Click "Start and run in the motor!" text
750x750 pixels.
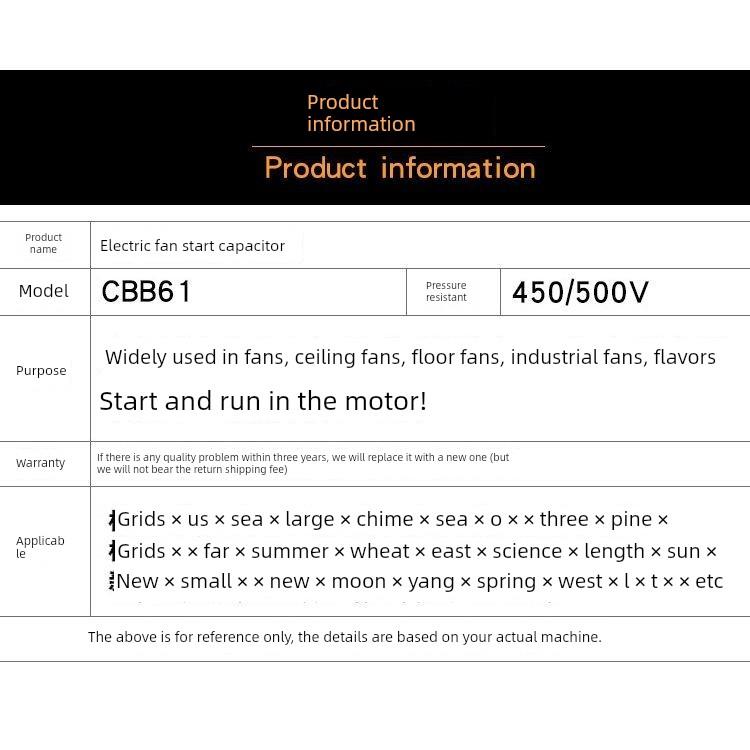tap(263, 401)
